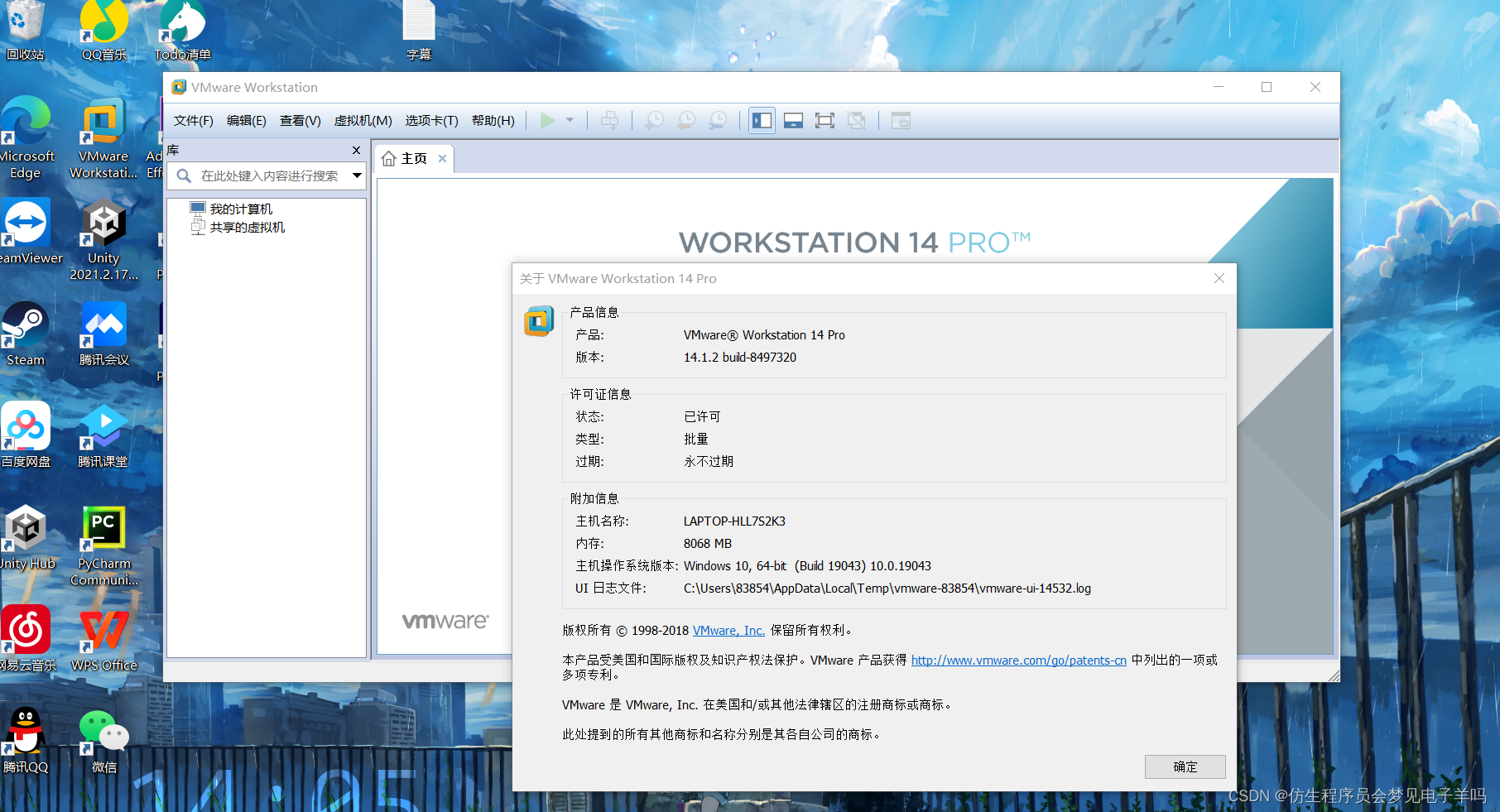Open the 腾讯课堂 desktop icon
1500x812 pixels.
point(103,435)
